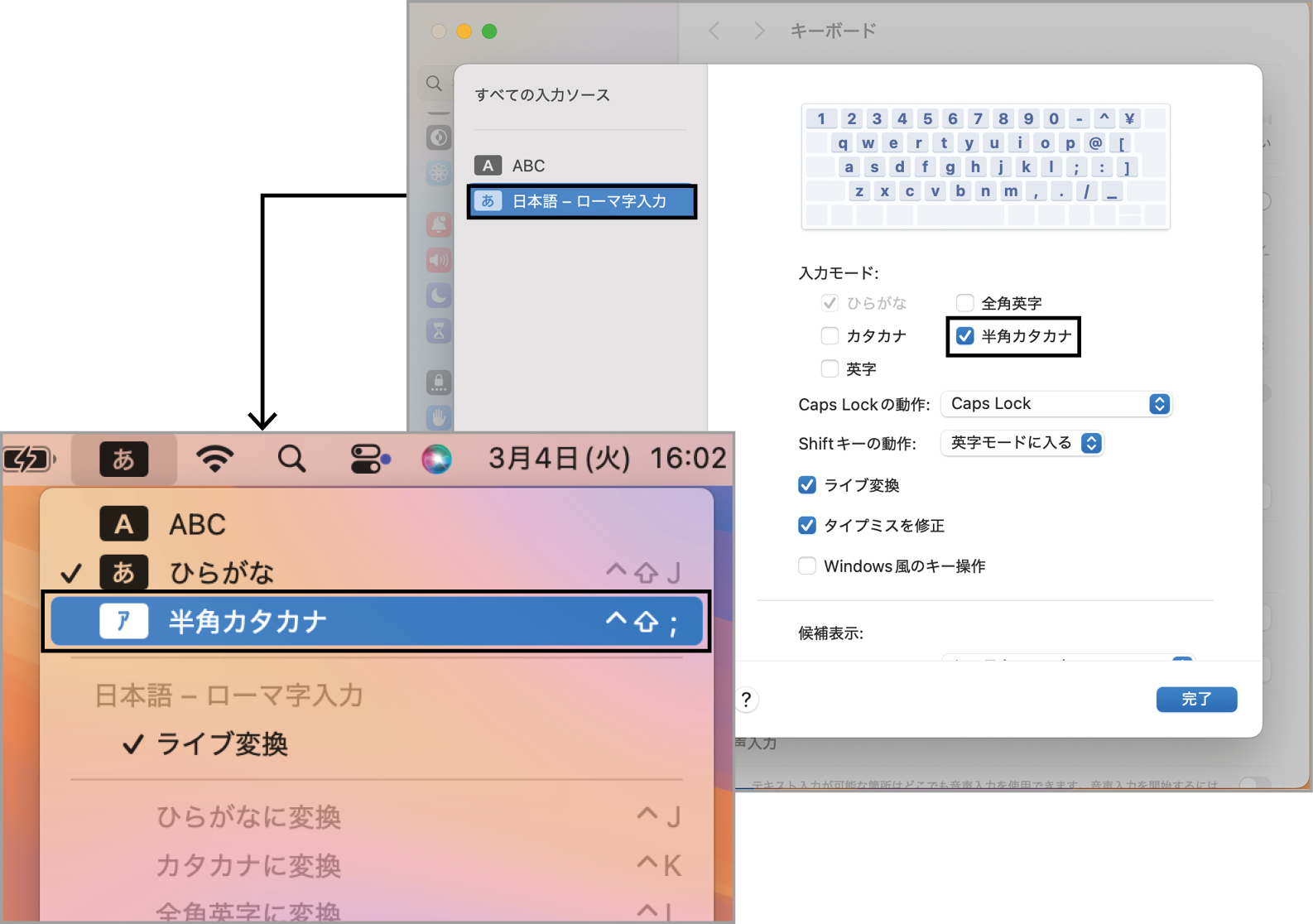Toggle the タイプミスを修正 checkbox

point(807,525)
